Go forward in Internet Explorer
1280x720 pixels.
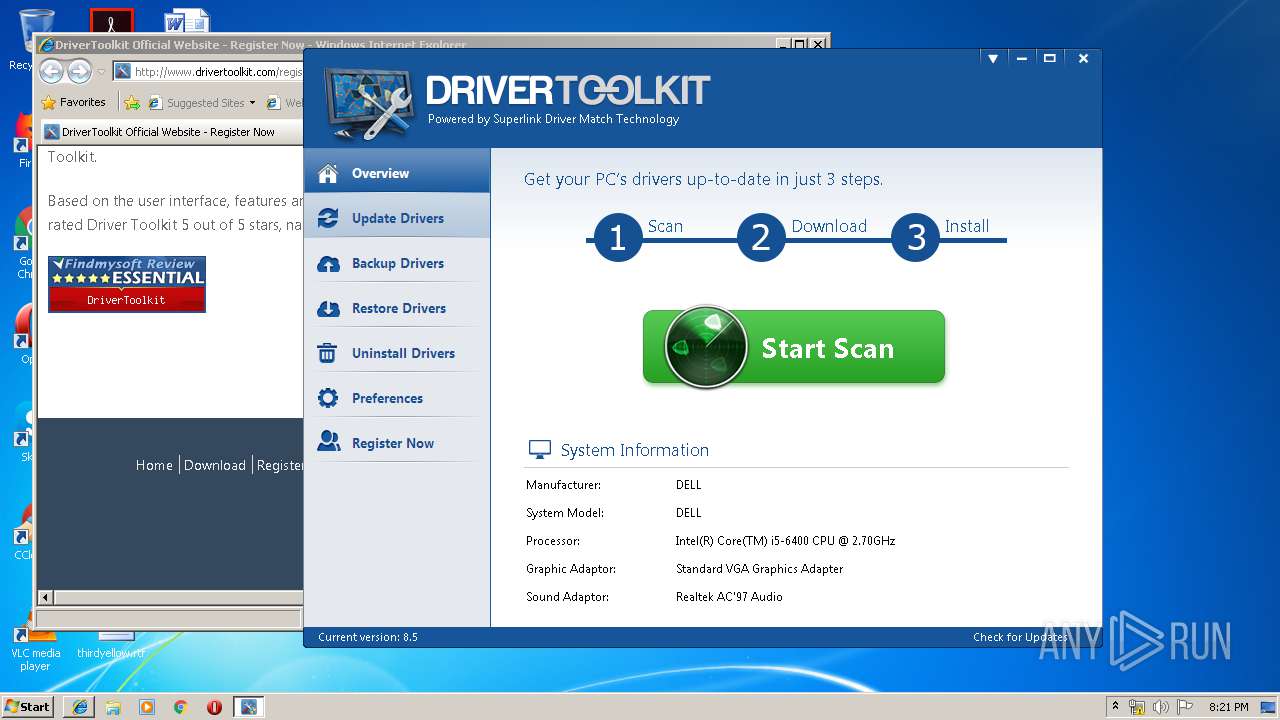coord(80,71)
